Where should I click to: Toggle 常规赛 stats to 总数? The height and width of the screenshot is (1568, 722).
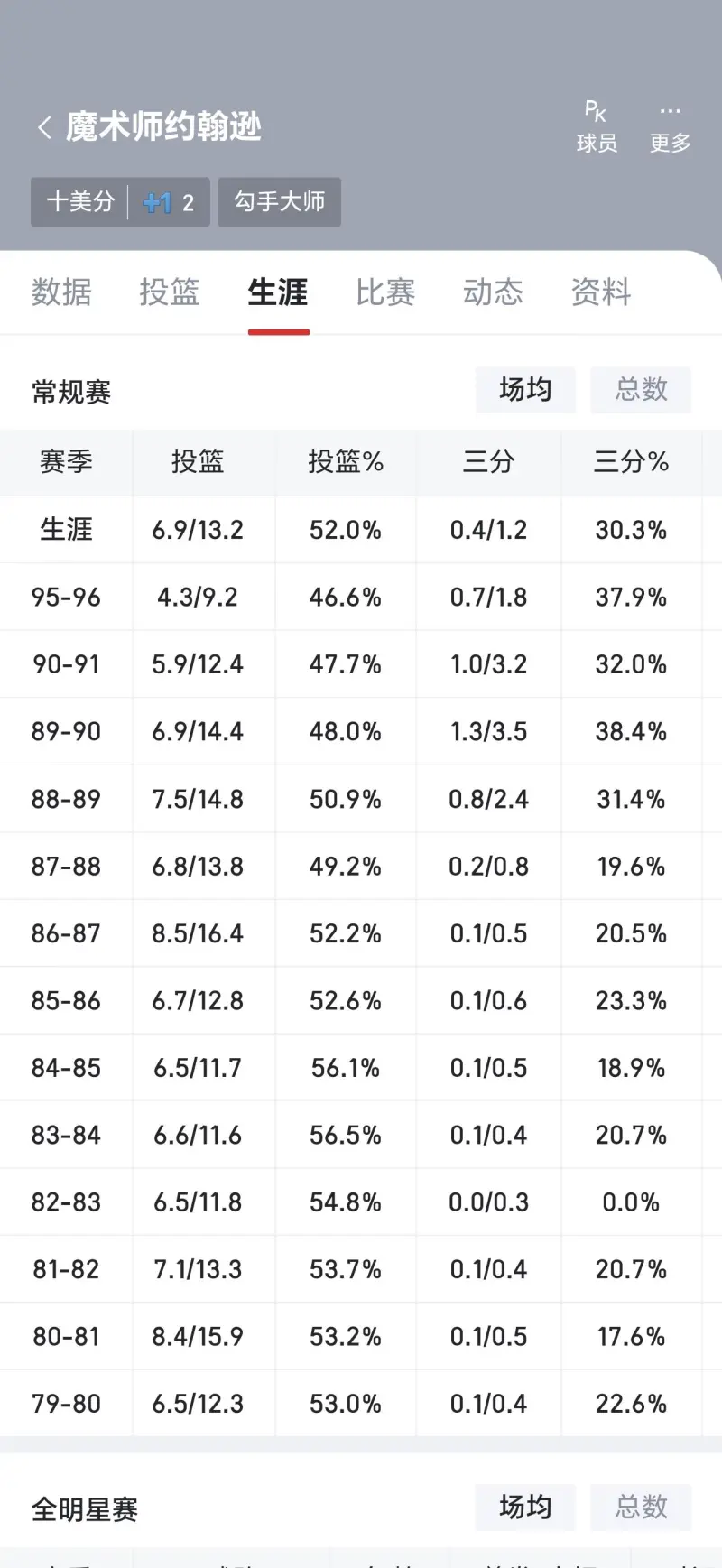pyautogui.click(x=641, y=390)
